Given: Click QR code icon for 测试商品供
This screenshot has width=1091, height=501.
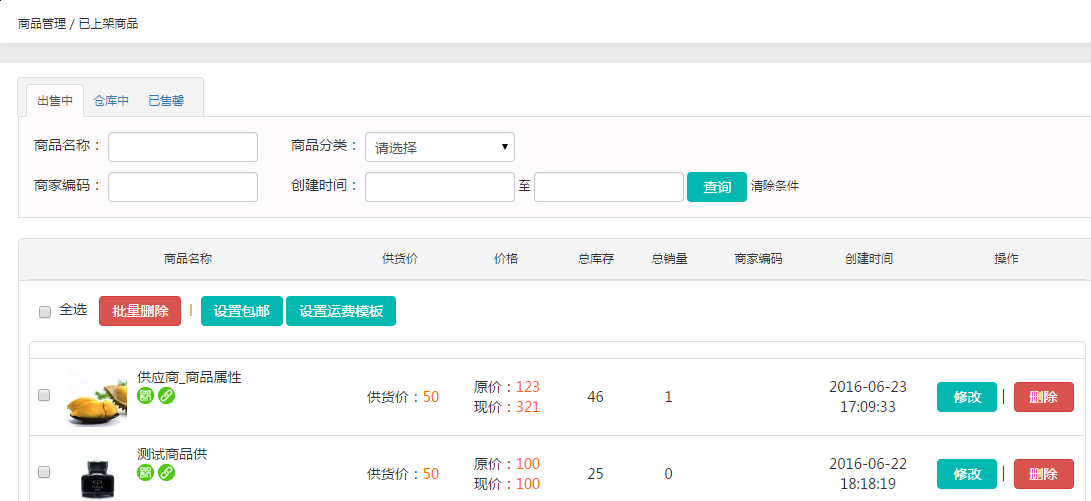Looking at the screenshot, I should 145,472.
